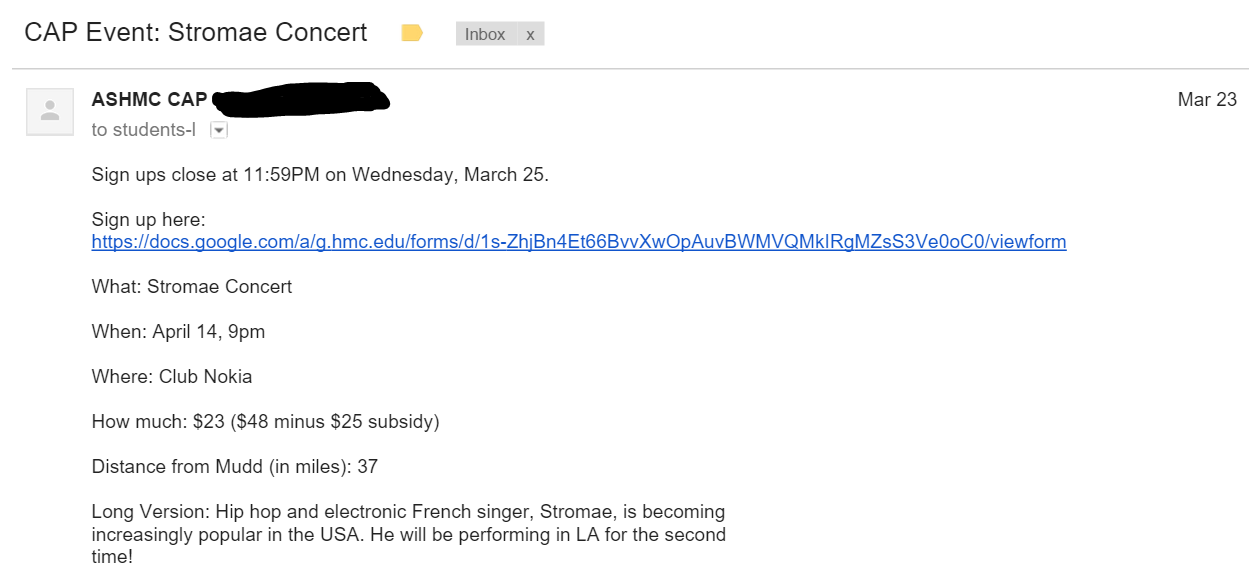Viewport: 1249px width, 583px height.
Task: Click the yellow importance marker icon
Action: (x=412, y=34)
